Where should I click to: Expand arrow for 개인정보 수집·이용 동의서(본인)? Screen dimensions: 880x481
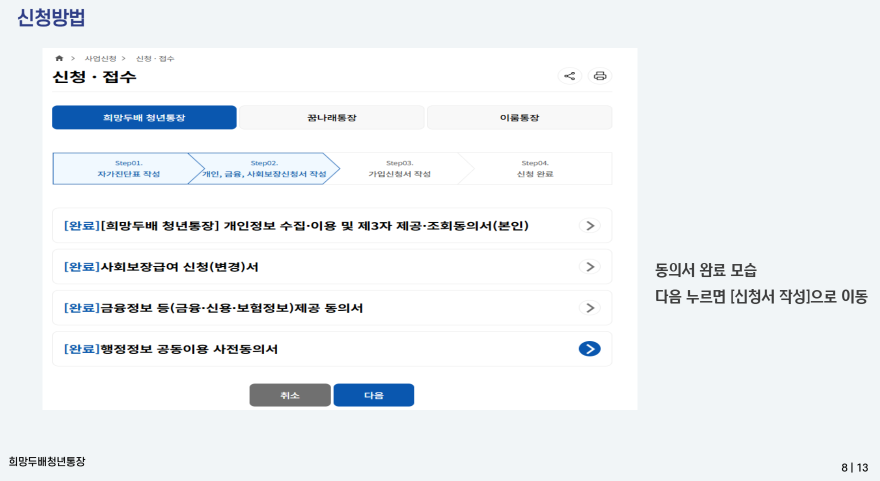(x=590, y=225)
